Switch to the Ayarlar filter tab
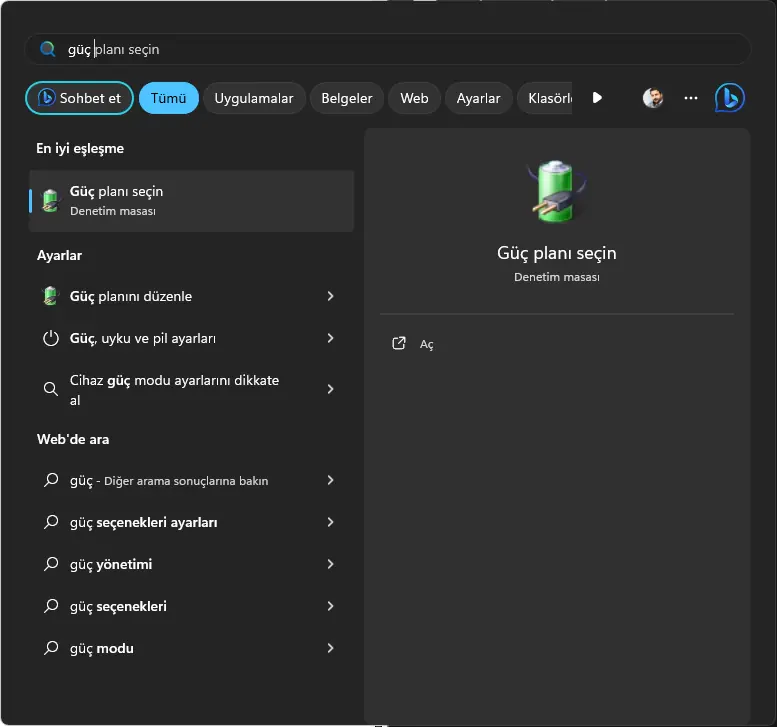Viewport: 777px width, 727px height. pyautogui.click(x=478, y=98)
